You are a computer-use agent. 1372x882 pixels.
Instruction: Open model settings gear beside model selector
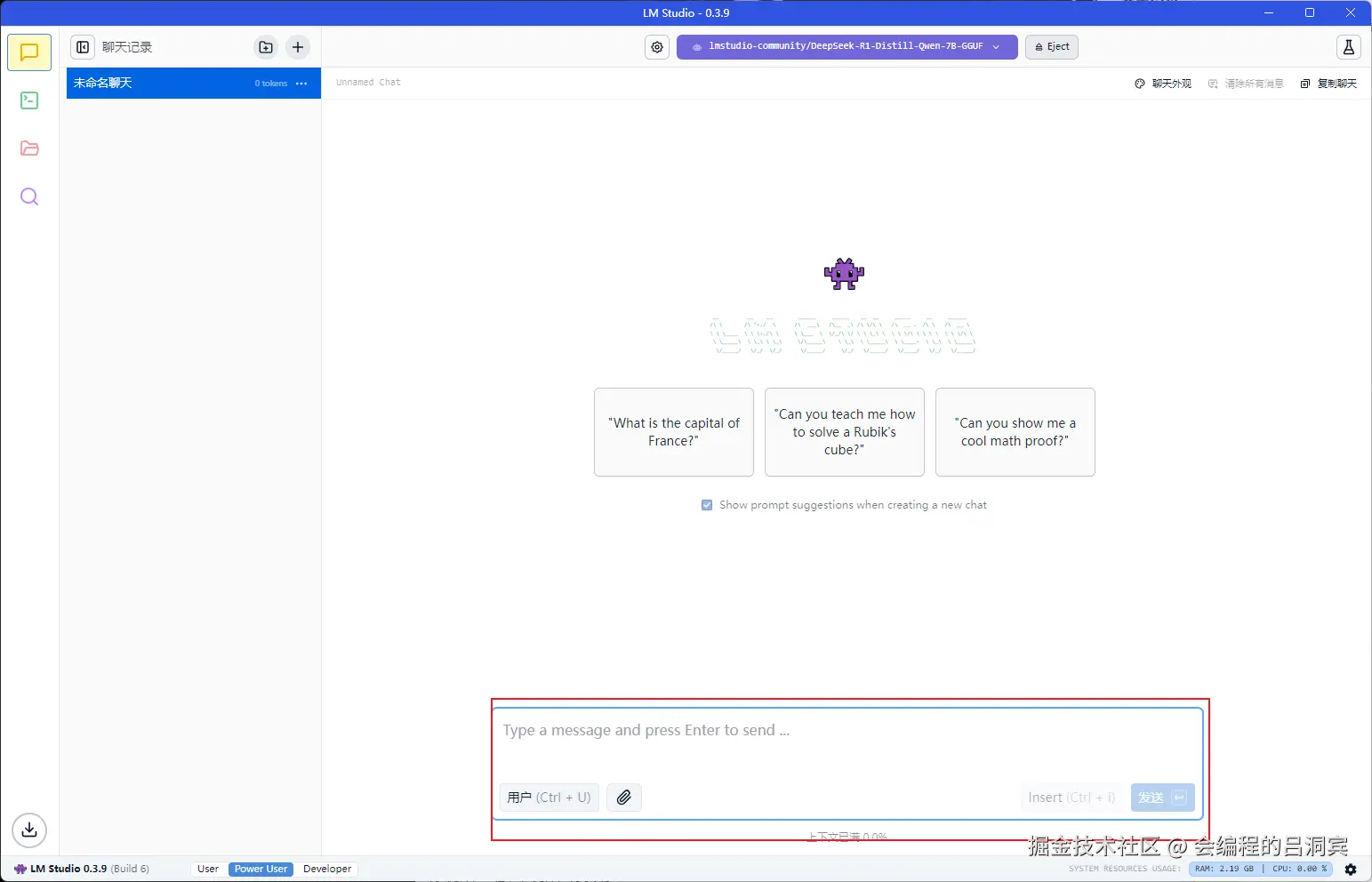657,47
